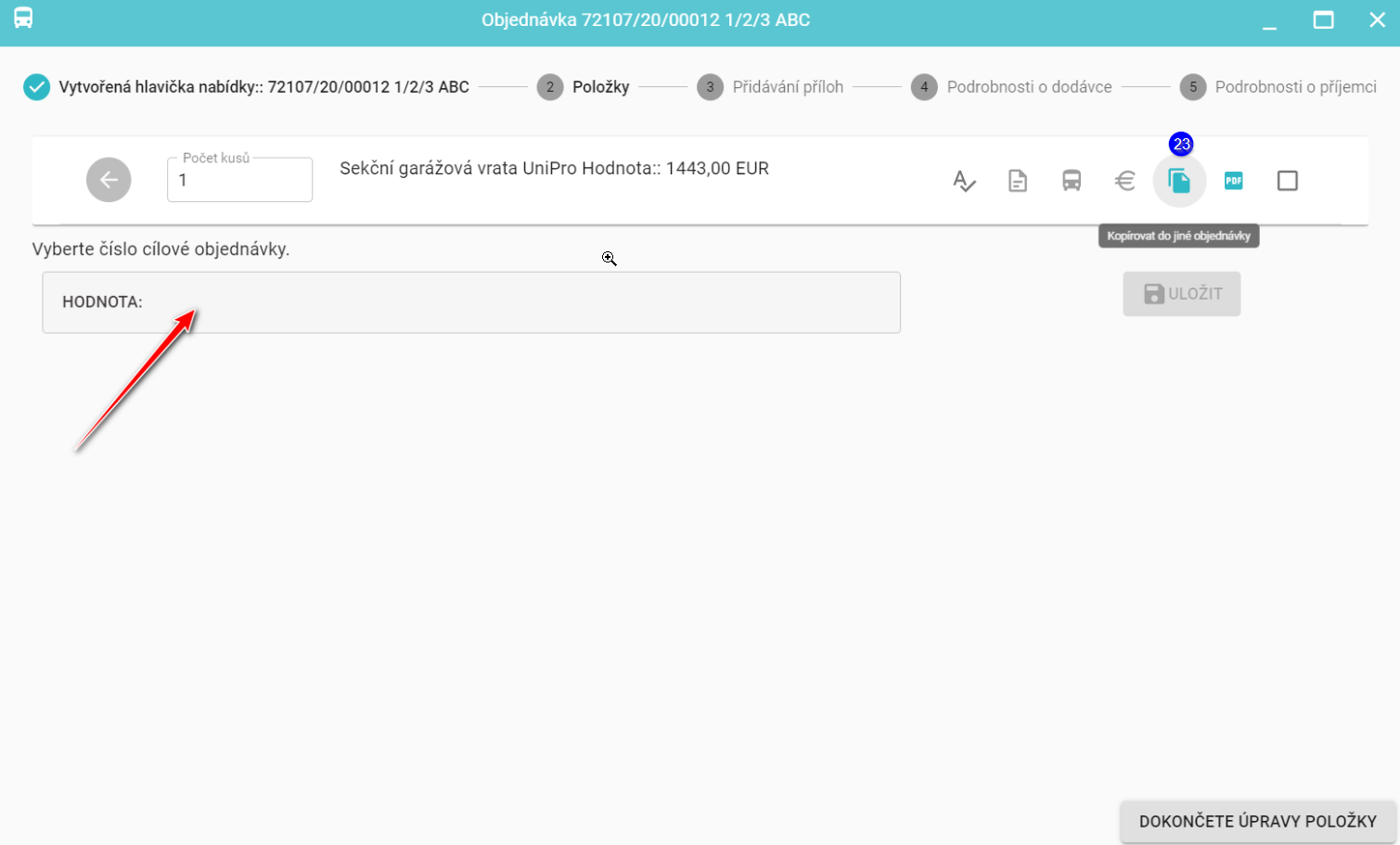This screenshot has width=1400, height=845.
Task: Click the completed step checkmark for header
Action: coord(36,87)
